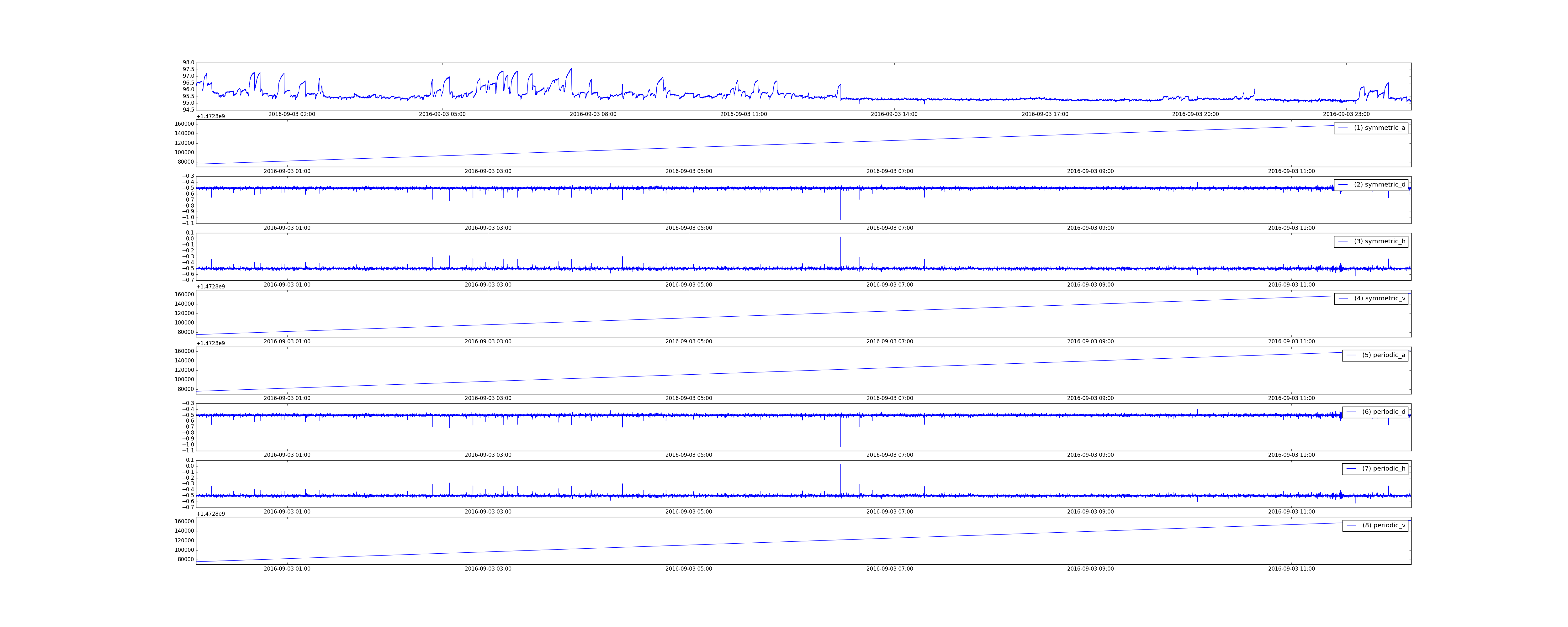Select the "2016-09-03 02:00" x-axis tick label

point(292,114)
